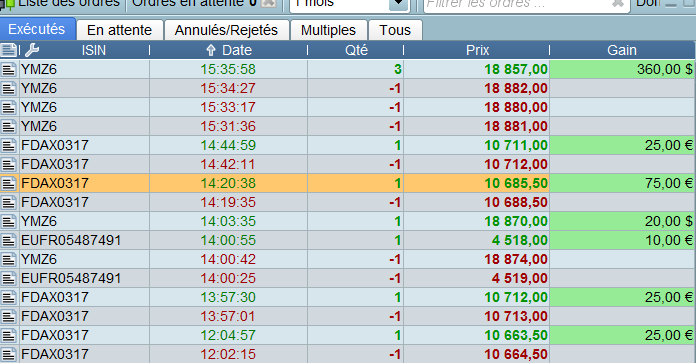Open order details icon for FDAX0317 14:19:35 row
This screenshot has width=696, height=363.
(9, 202)
